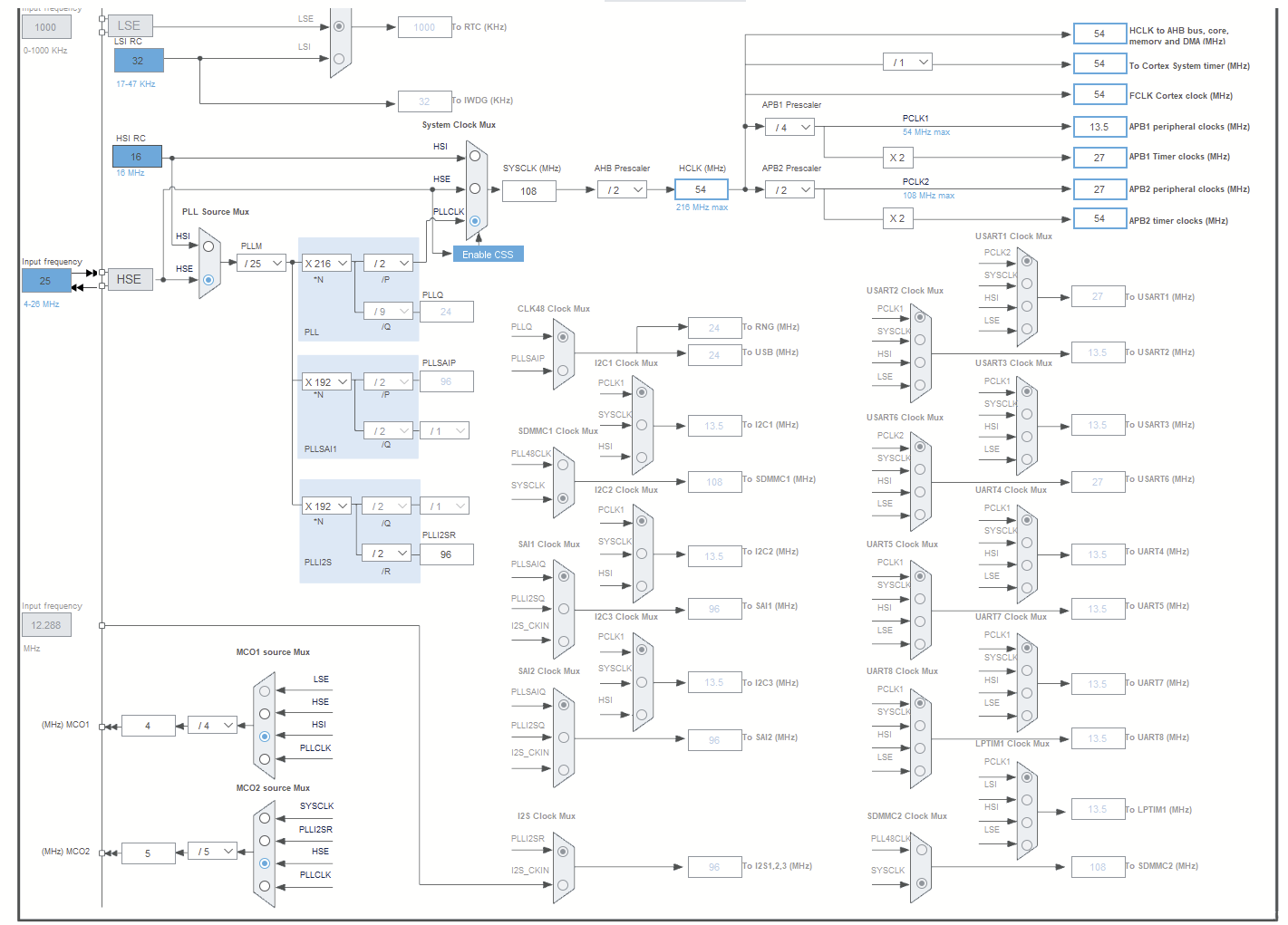Select LSI radio in RTC clock mux

[x=338, y=58]
